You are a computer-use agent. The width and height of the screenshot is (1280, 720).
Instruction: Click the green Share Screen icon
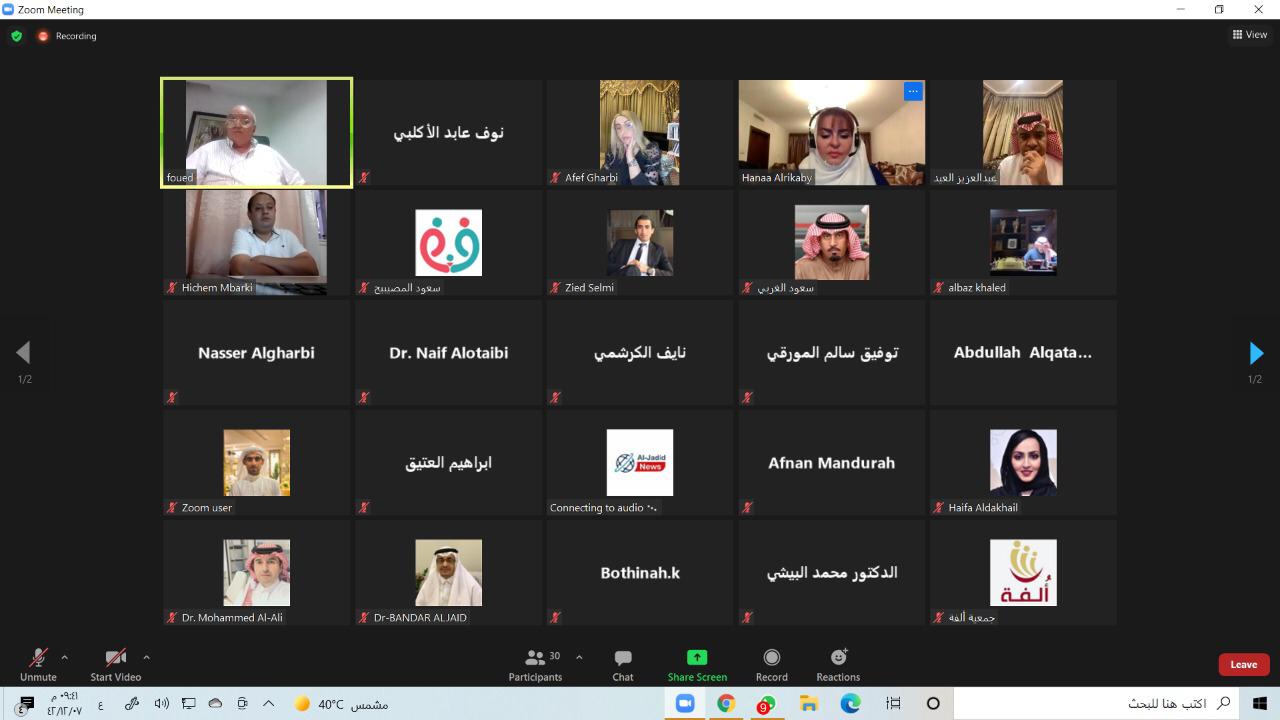point(697,657)
